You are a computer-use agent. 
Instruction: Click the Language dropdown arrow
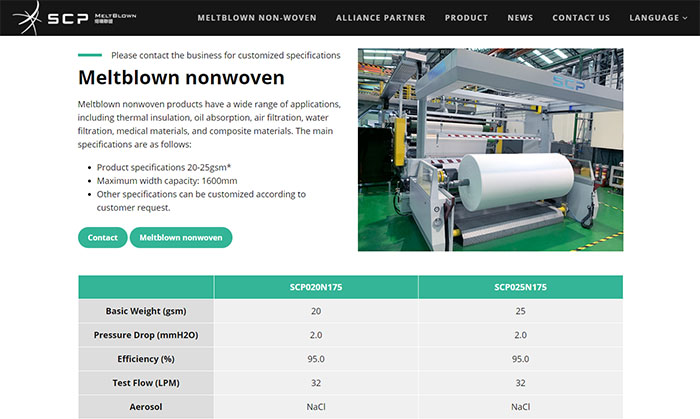coord(685,18)
